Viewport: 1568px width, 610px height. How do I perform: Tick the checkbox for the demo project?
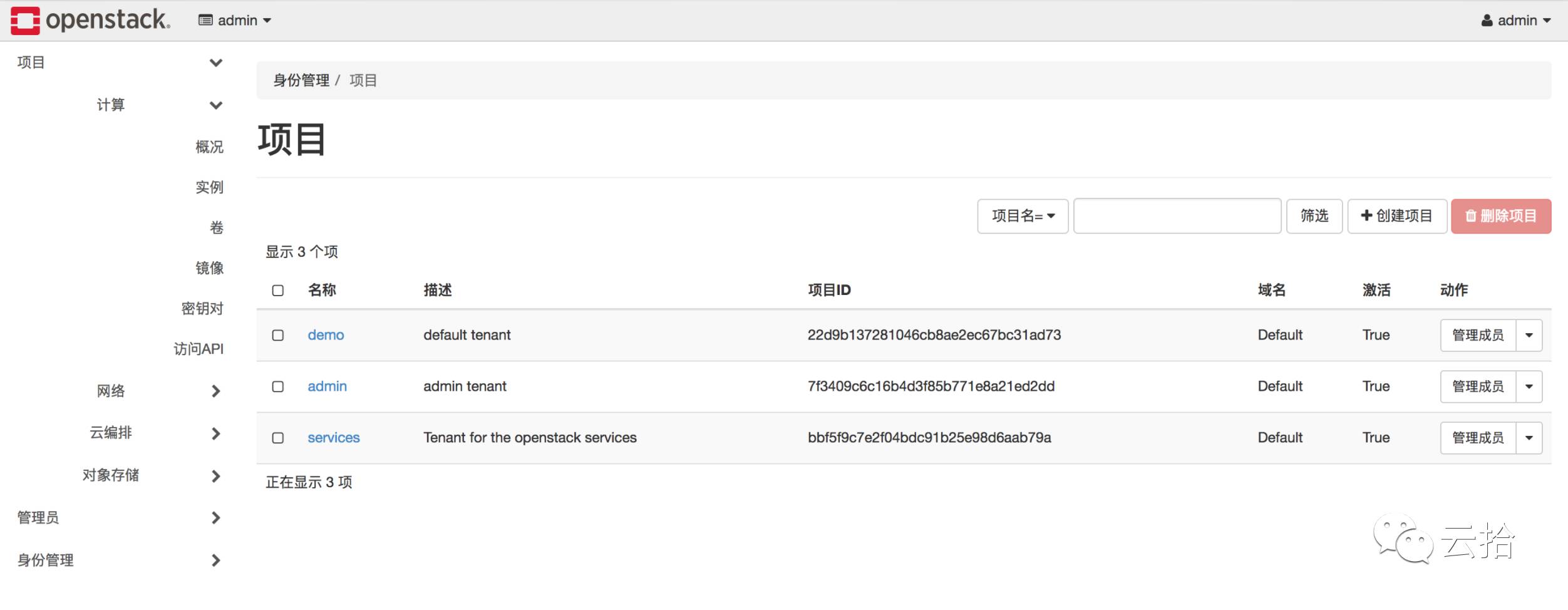[278, 335]
